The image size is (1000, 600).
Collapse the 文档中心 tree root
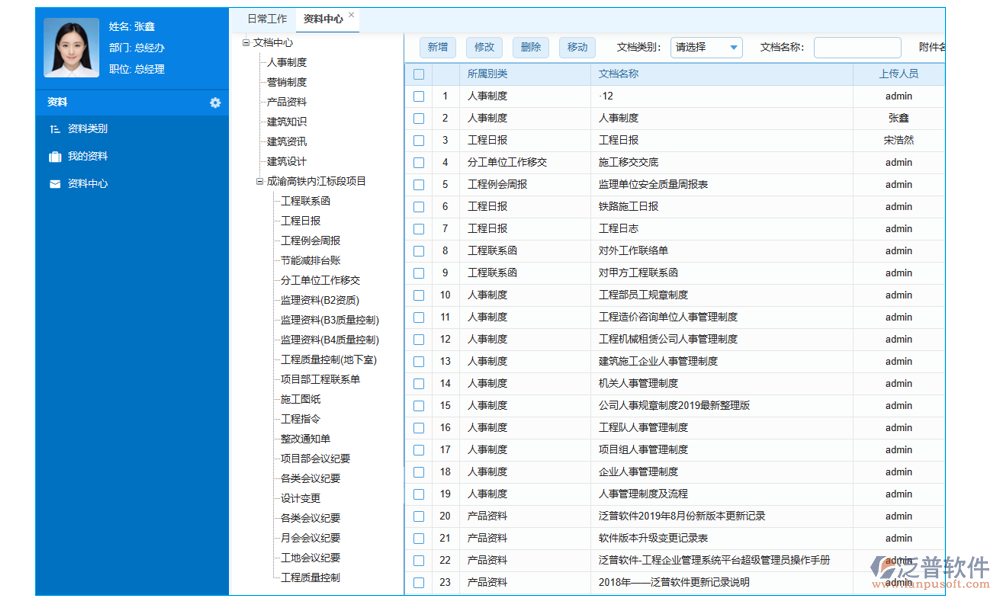(x=246, y=43)
